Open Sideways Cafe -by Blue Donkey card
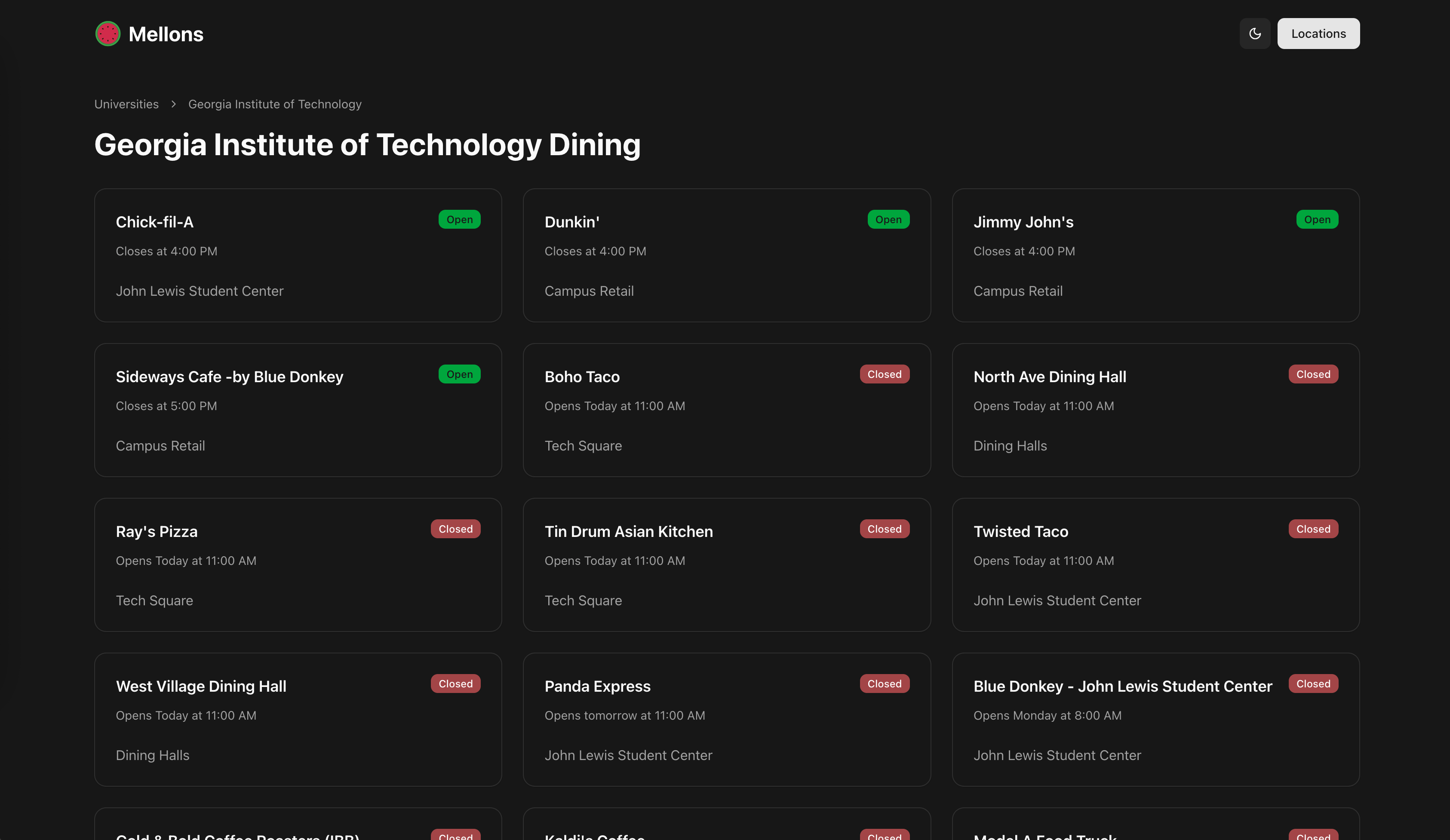This screenshot has height=840, width=1450. pos(298,410)
